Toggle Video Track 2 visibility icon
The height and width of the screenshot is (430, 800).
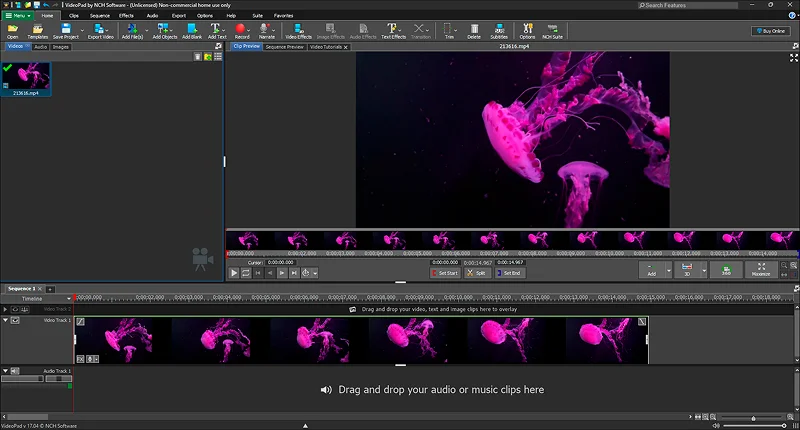tap(15, 309)
